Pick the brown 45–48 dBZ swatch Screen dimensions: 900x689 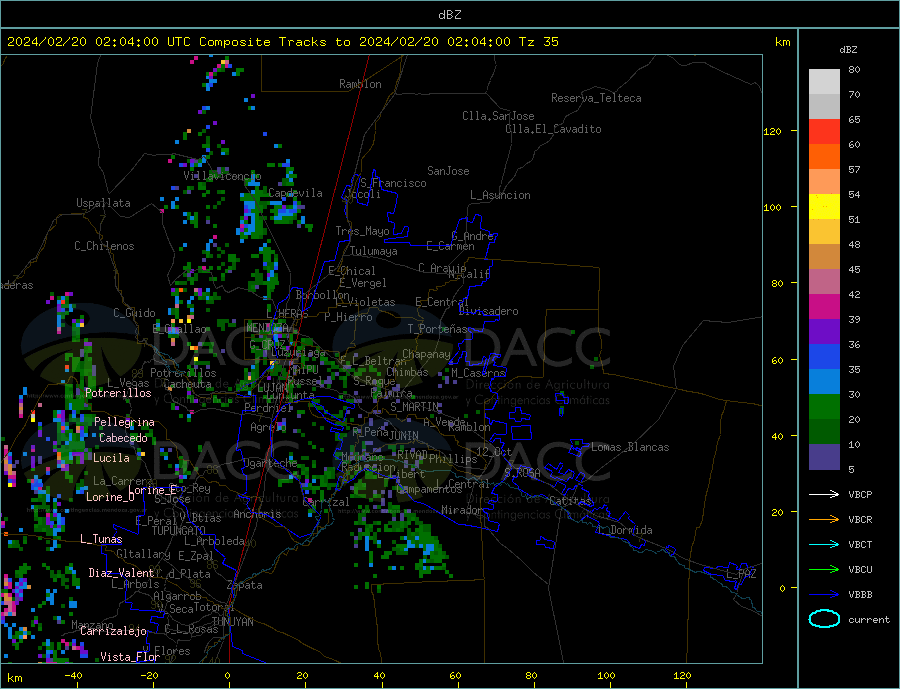(824, 257)
